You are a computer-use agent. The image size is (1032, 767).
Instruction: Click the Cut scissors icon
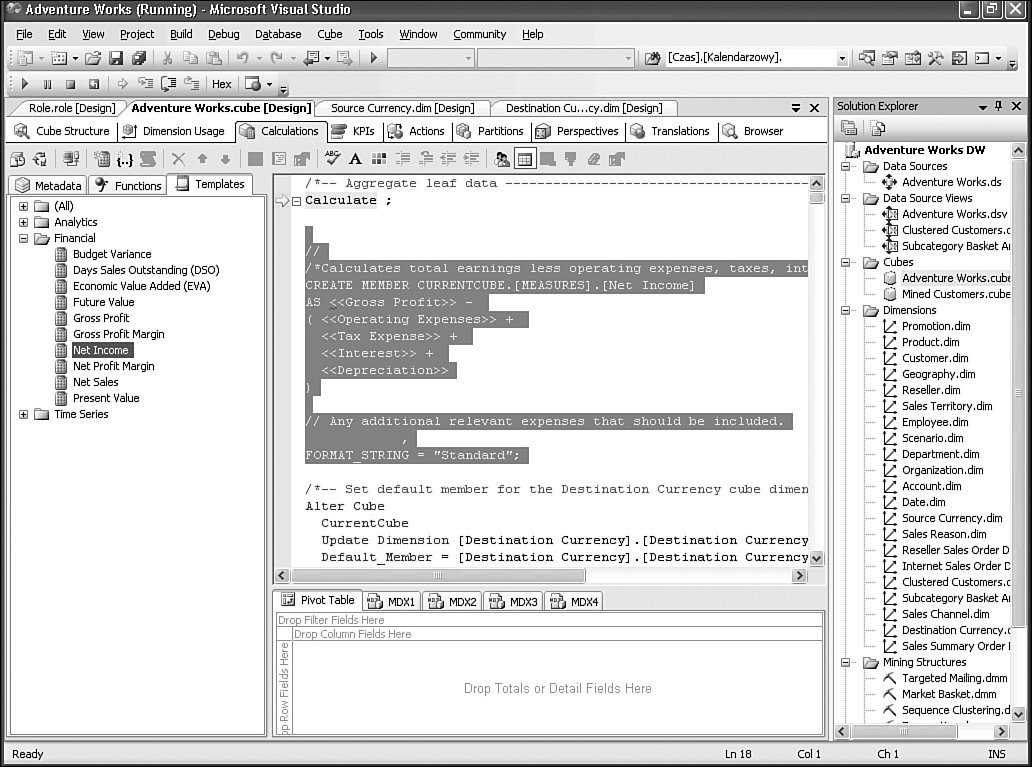tap(167, 58)
